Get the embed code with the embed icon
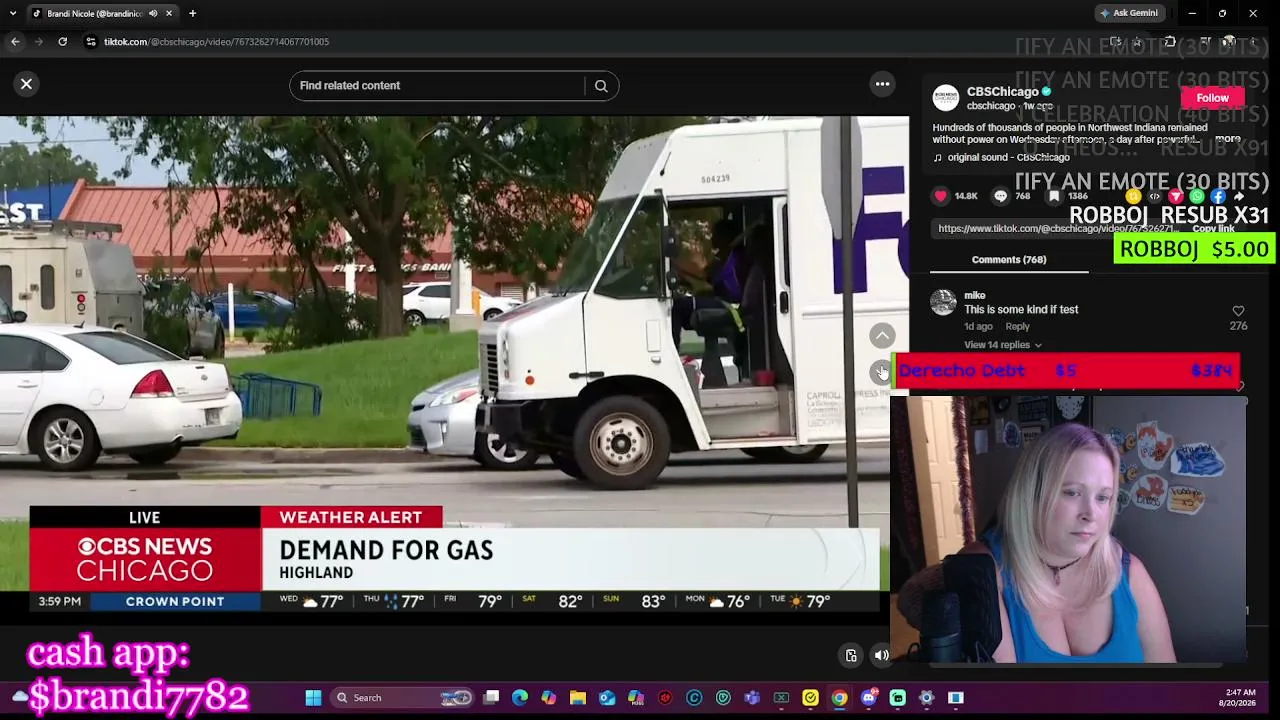 pos(1154,196)
